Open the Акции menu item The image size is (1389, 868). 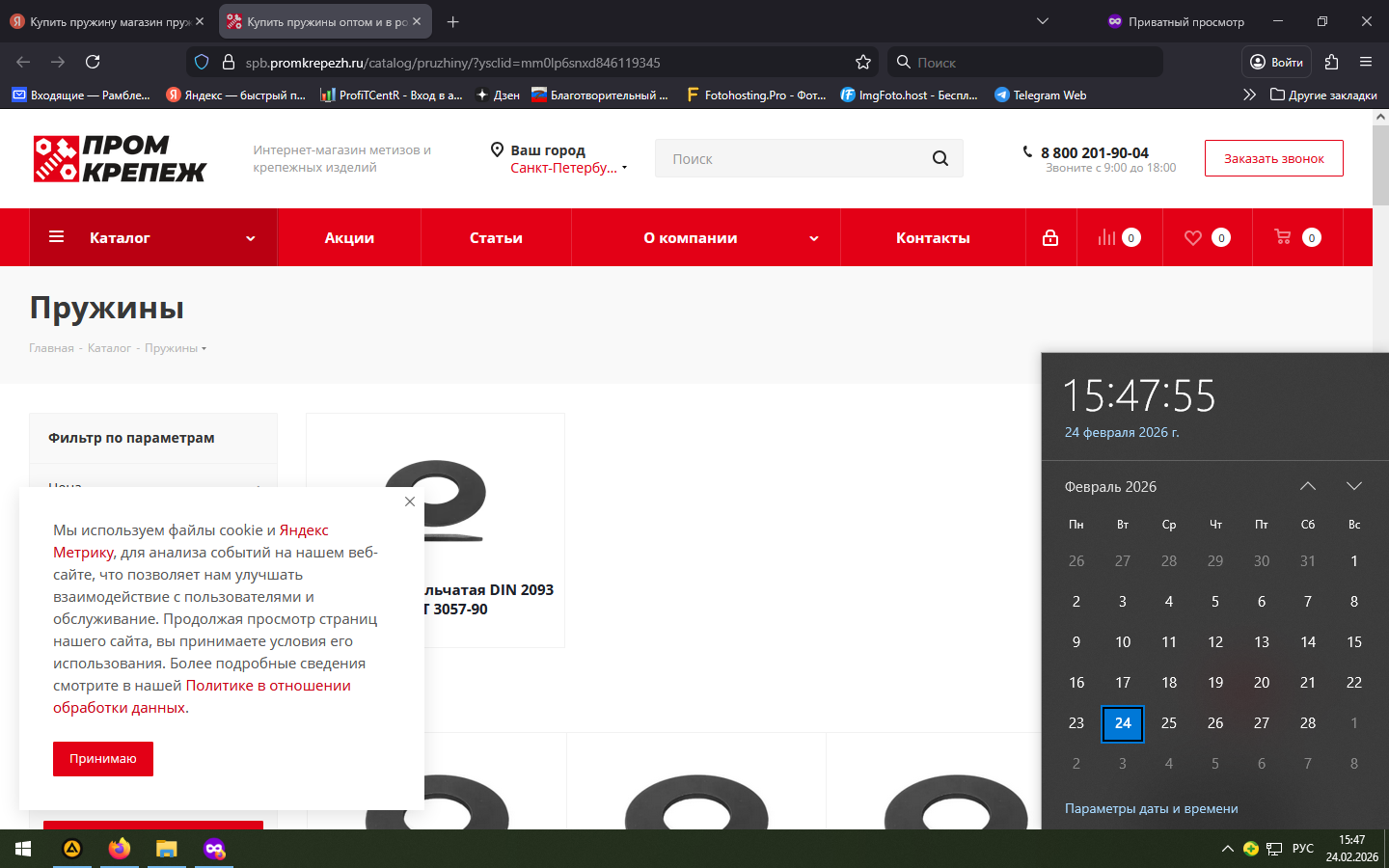click(349, 237)
